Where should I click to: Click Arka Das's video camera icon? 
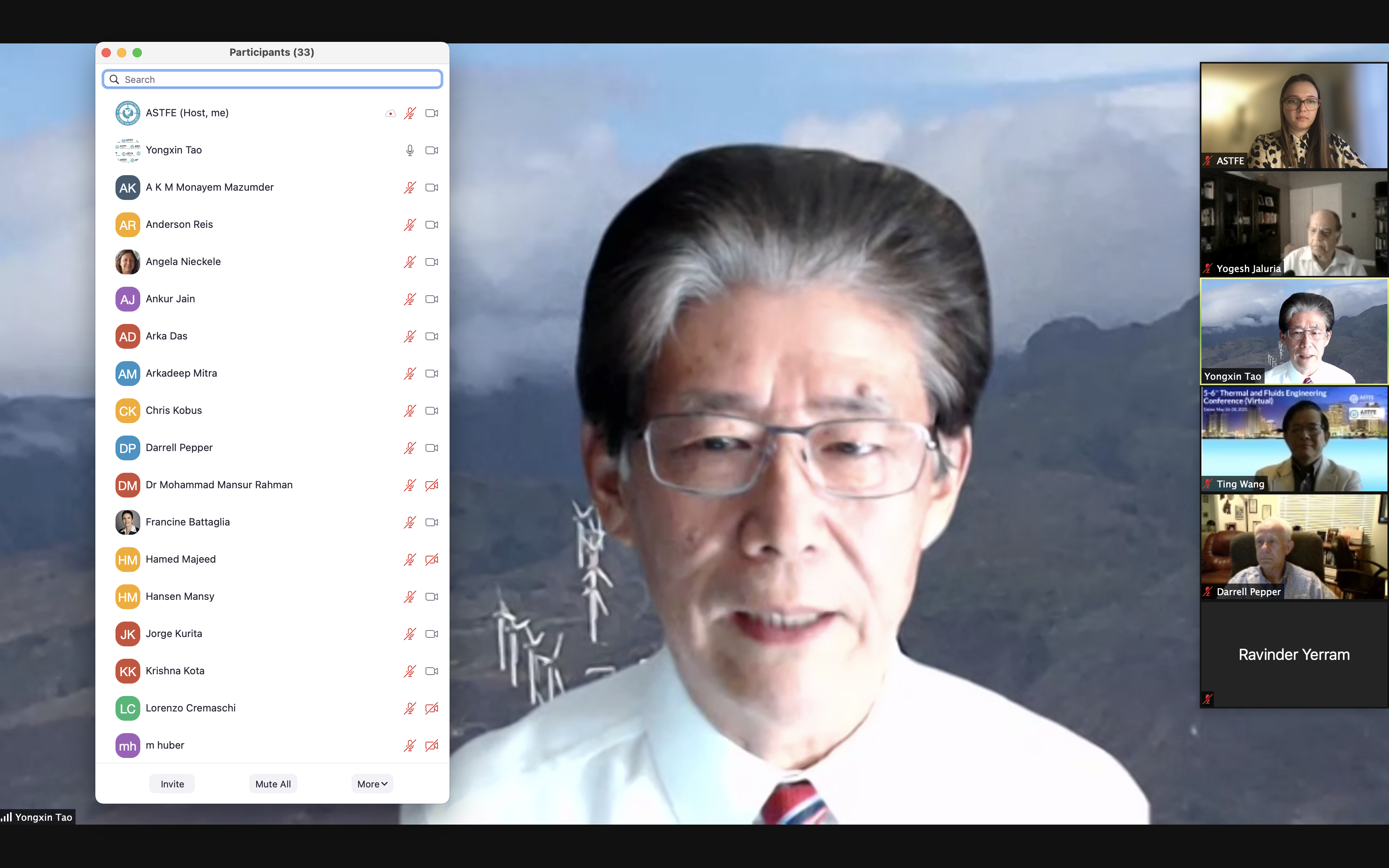point(432,336)
